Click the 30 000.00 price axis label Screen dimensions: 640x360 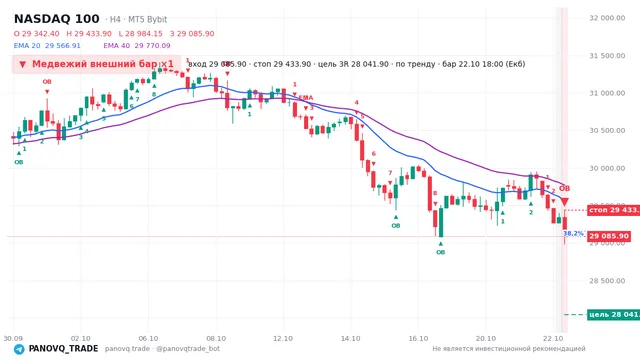(607, 168)
